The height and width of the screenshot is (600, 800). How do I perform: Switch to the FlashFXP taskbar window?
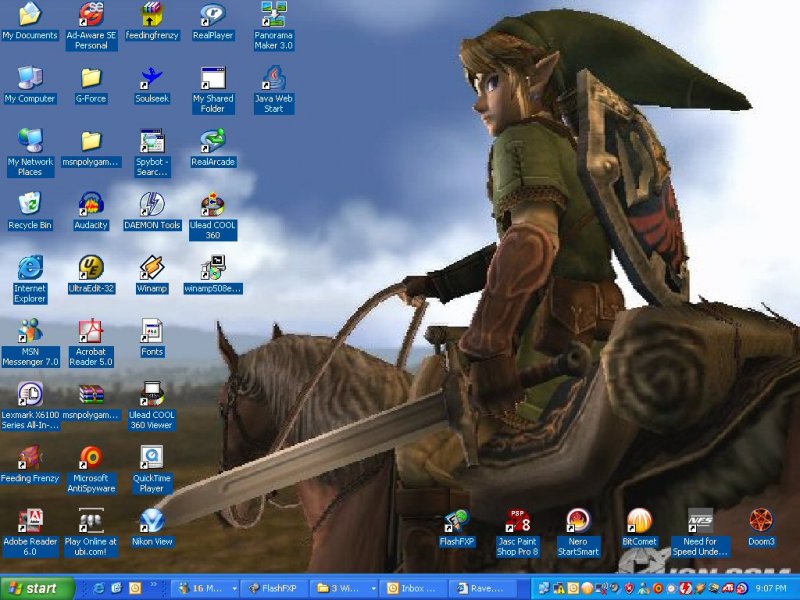(x=273, y=588)
